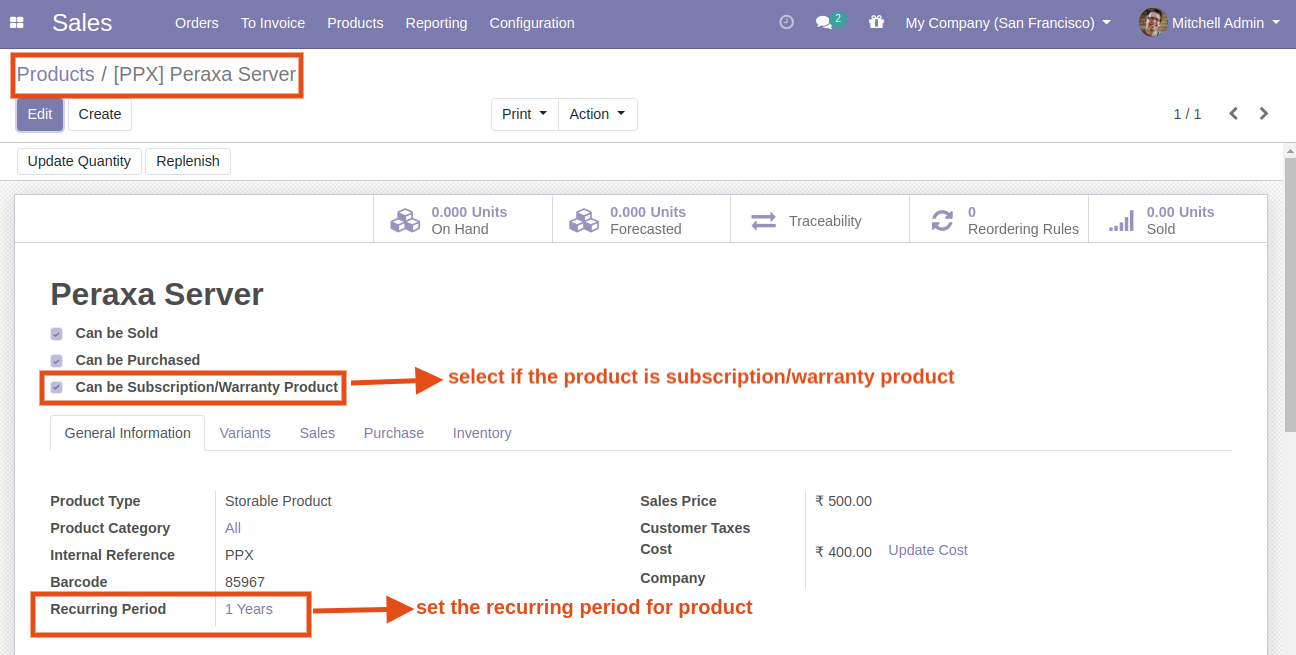This screenshot has width=1296, height=655.
Task: Open the apps grid menu icon
Action: coord(16,22)
